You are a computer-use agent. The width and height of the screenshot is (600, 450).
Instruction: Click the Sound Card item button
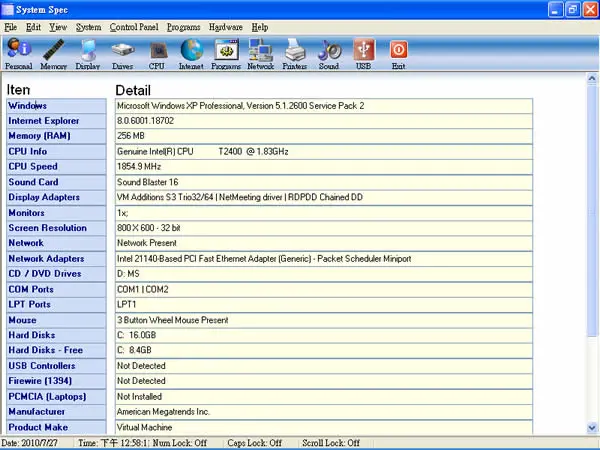pos(57,182)
